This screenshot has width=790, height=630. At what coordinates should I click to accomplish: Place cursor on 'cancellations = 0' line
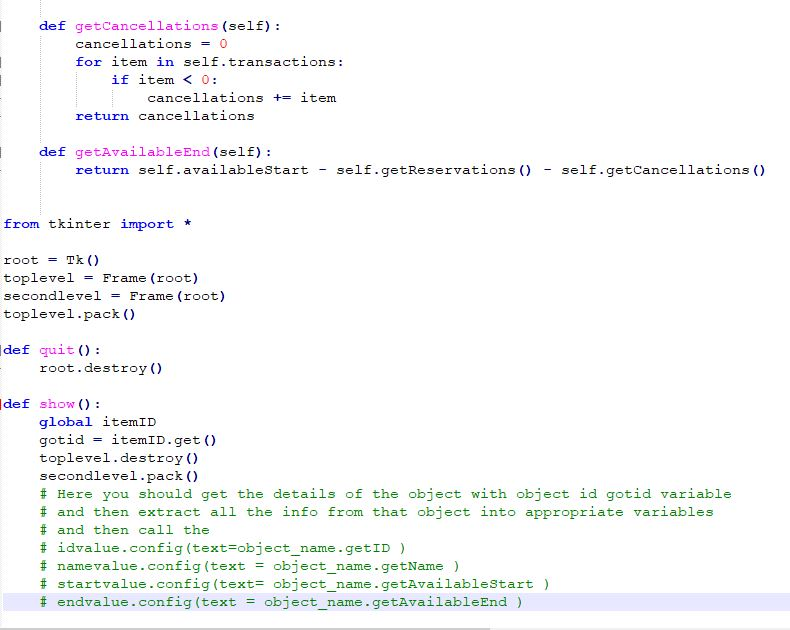point(151,44)
